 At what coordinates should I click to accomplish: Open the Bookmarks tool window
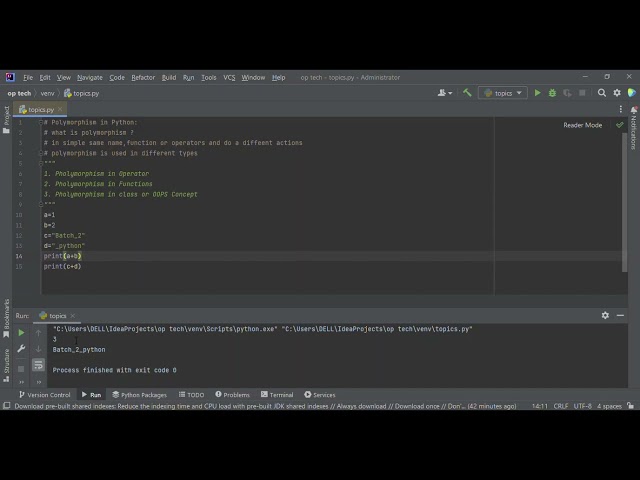(6, 318)
